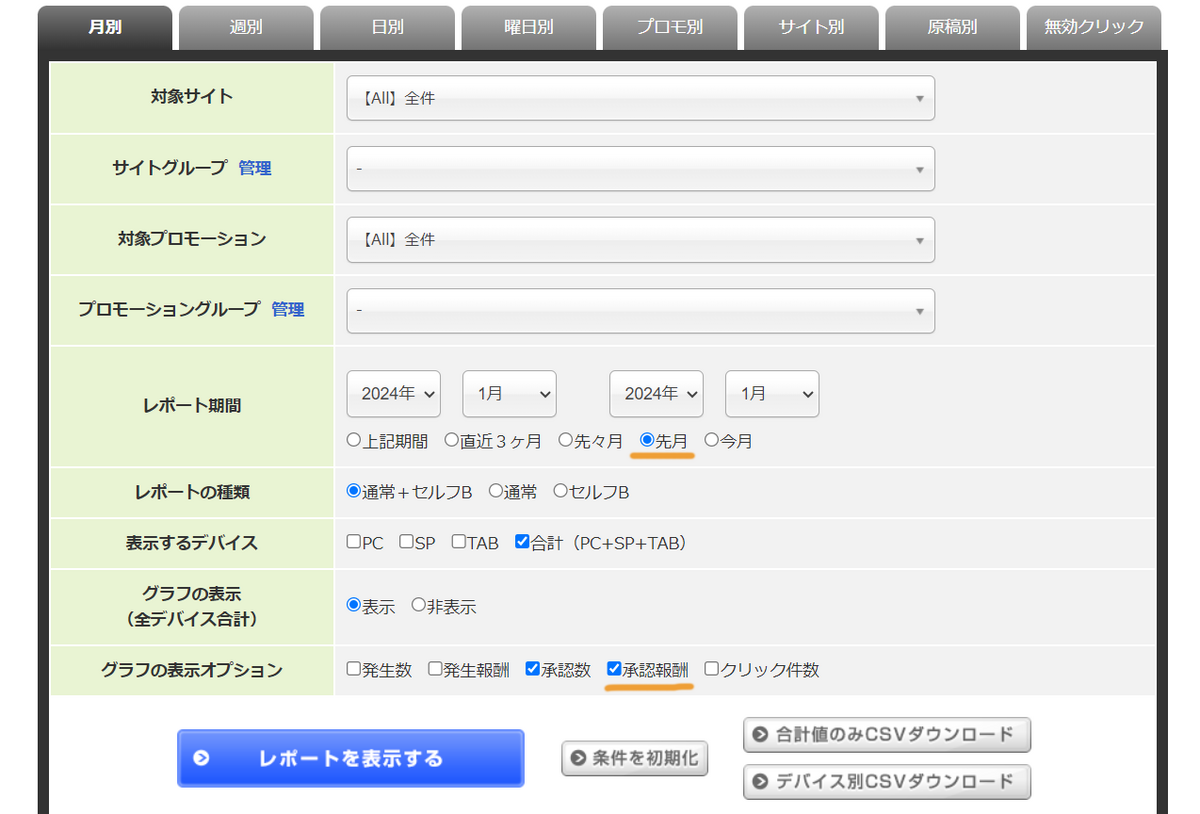
Task: Uncheck the 承認数 graph option
Action: [533, 669]
